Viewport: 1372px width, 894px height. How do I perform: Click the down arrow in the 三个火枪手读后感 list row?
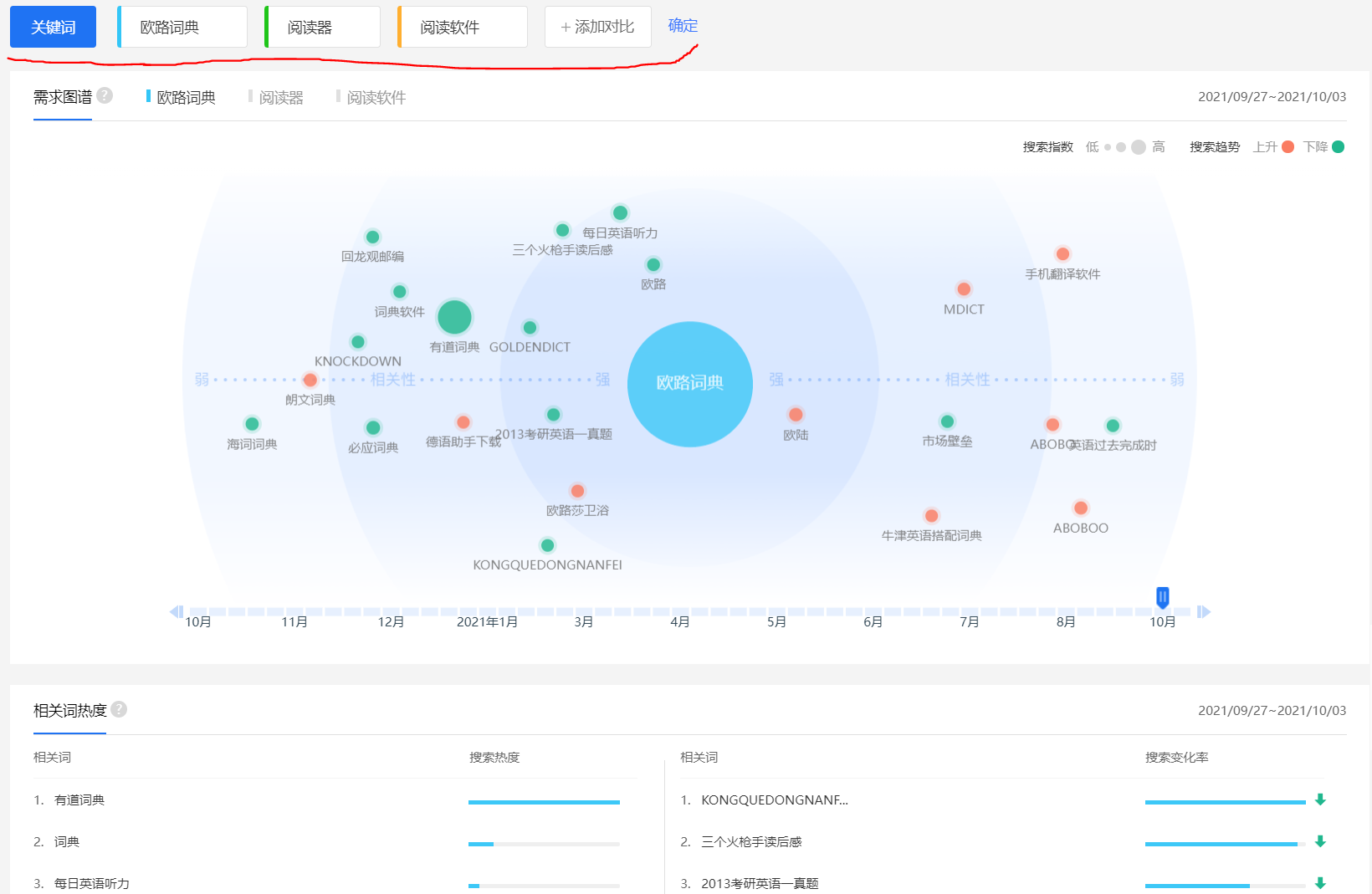pyautogui.click(x=1320, y=841)
